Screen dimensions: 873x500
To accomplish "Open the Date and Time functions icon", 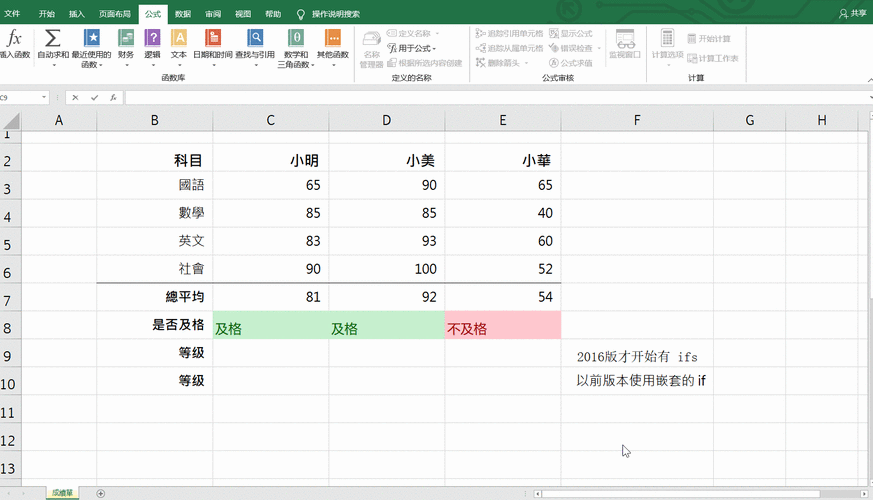I will pyautogui.click(x=213, y=38).
